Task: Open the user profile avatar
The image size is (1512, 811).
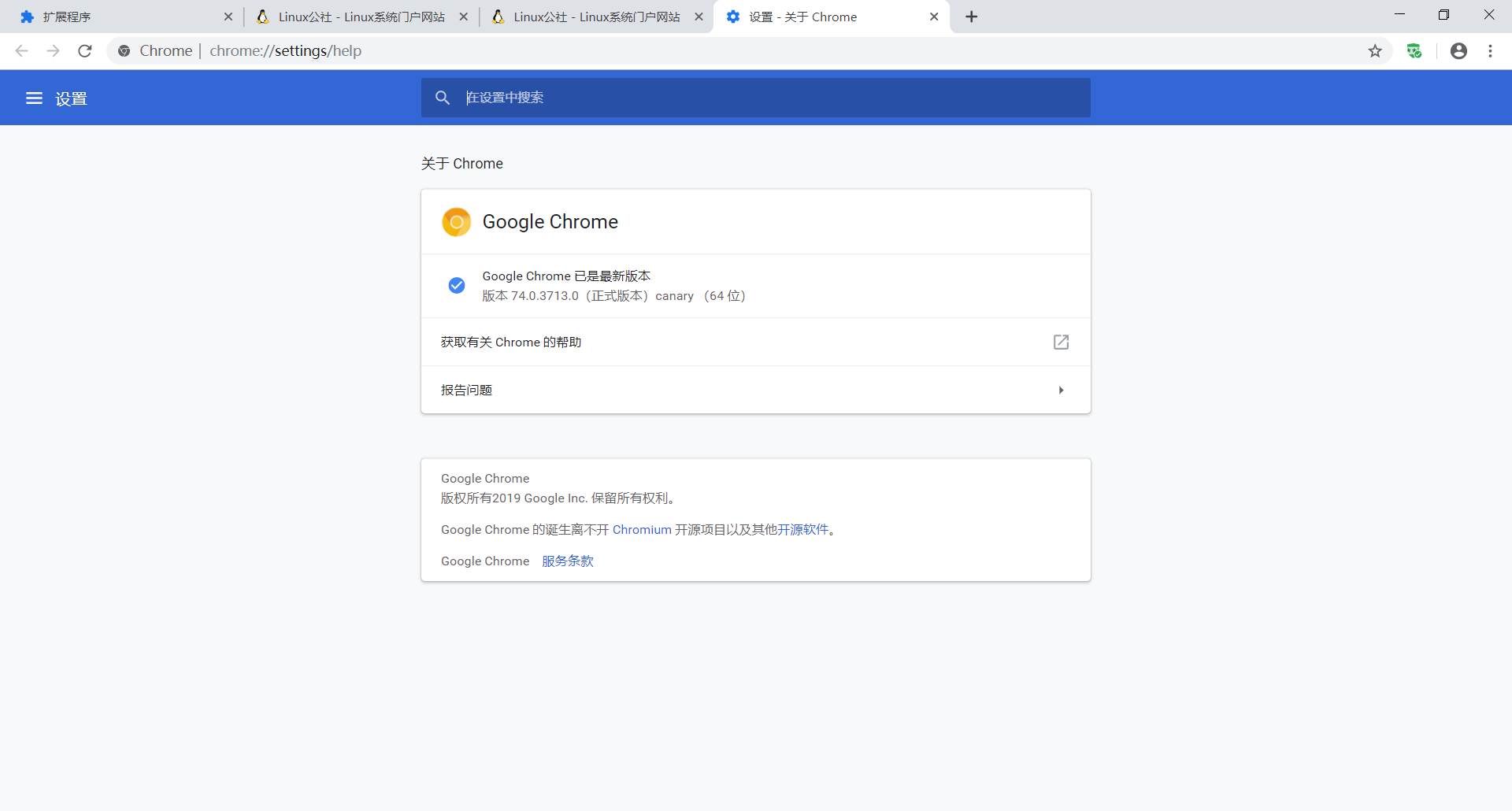Action: (x=1458, y=51)
